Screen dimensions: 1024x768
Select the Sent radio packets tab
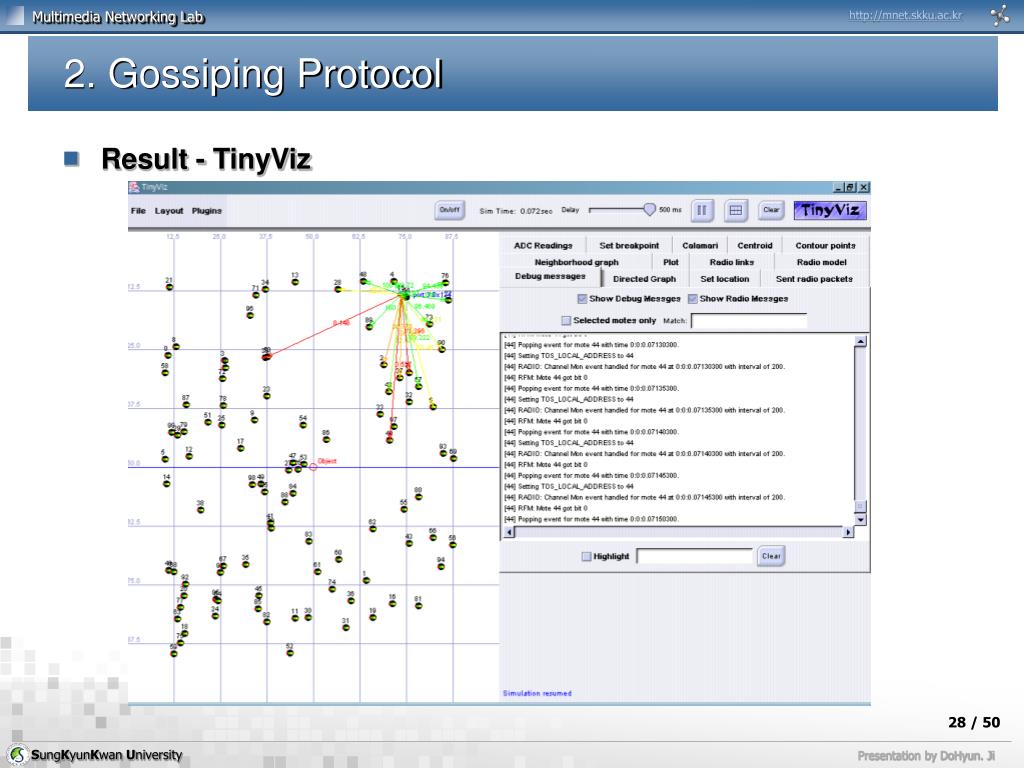click(x=814, y=279)
